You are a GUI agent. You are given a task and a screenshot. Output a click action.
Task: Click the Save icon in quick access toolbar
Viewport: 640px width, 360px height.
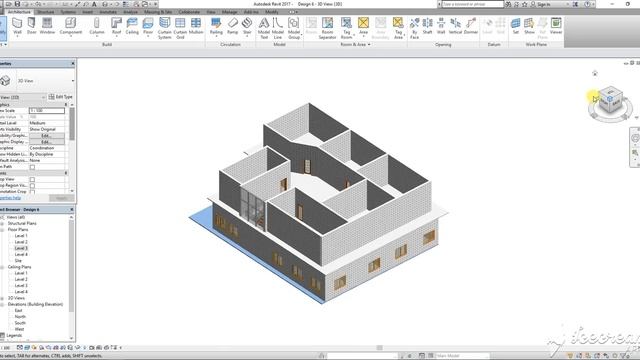[17, 4]
